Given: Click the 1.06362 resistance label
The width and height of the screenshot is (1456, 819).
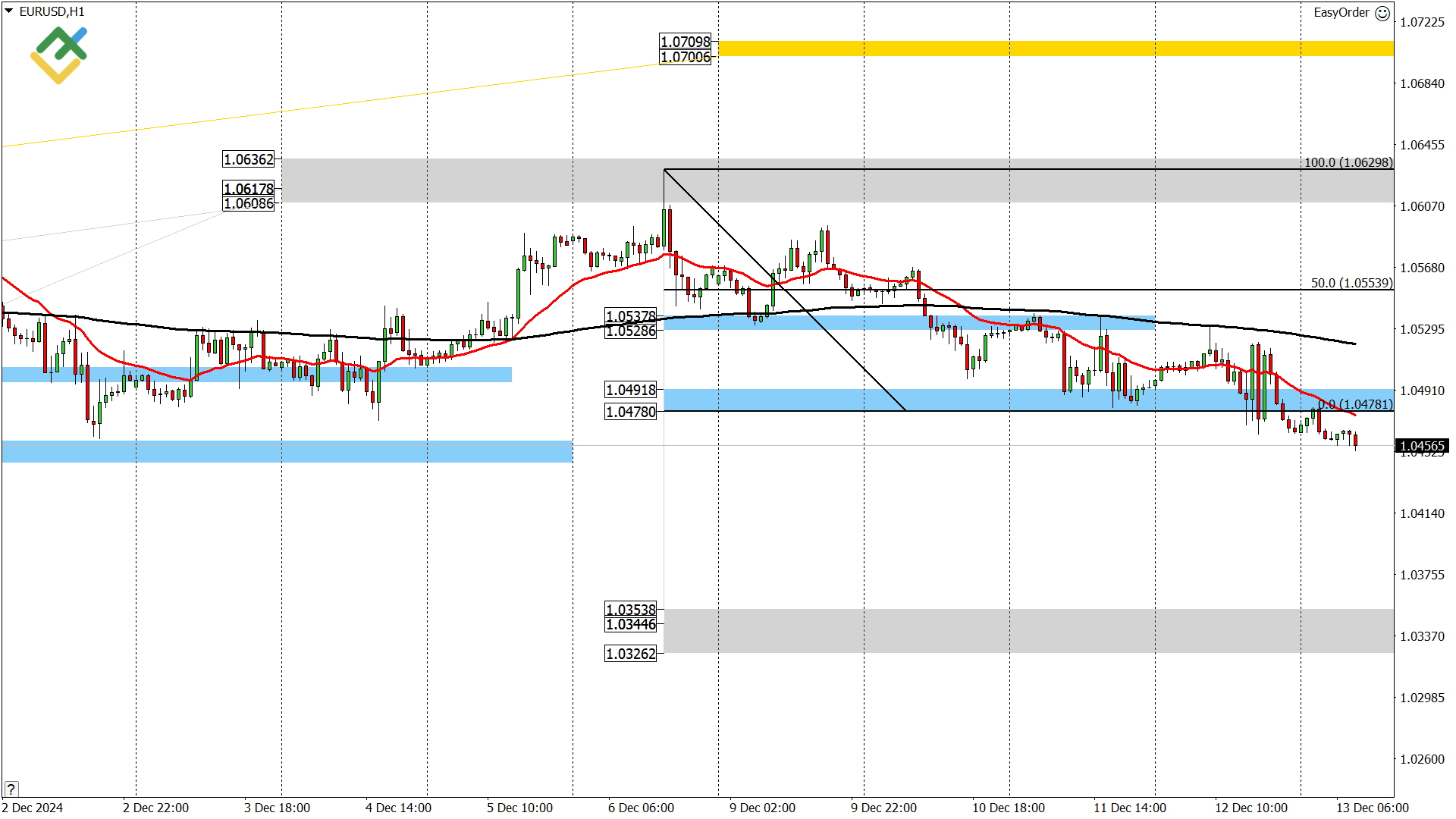Looking at the screenshot, I should click(249, 159).
